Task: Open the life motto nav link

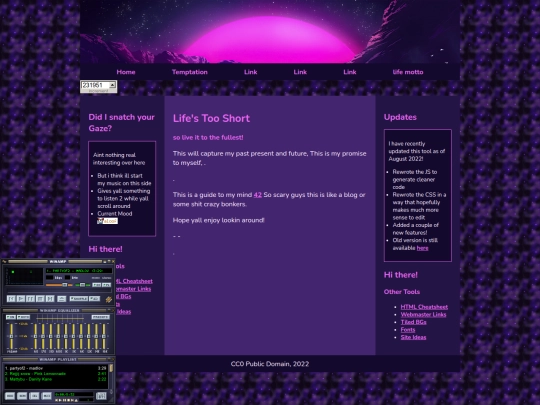Action: click(408, 72)
